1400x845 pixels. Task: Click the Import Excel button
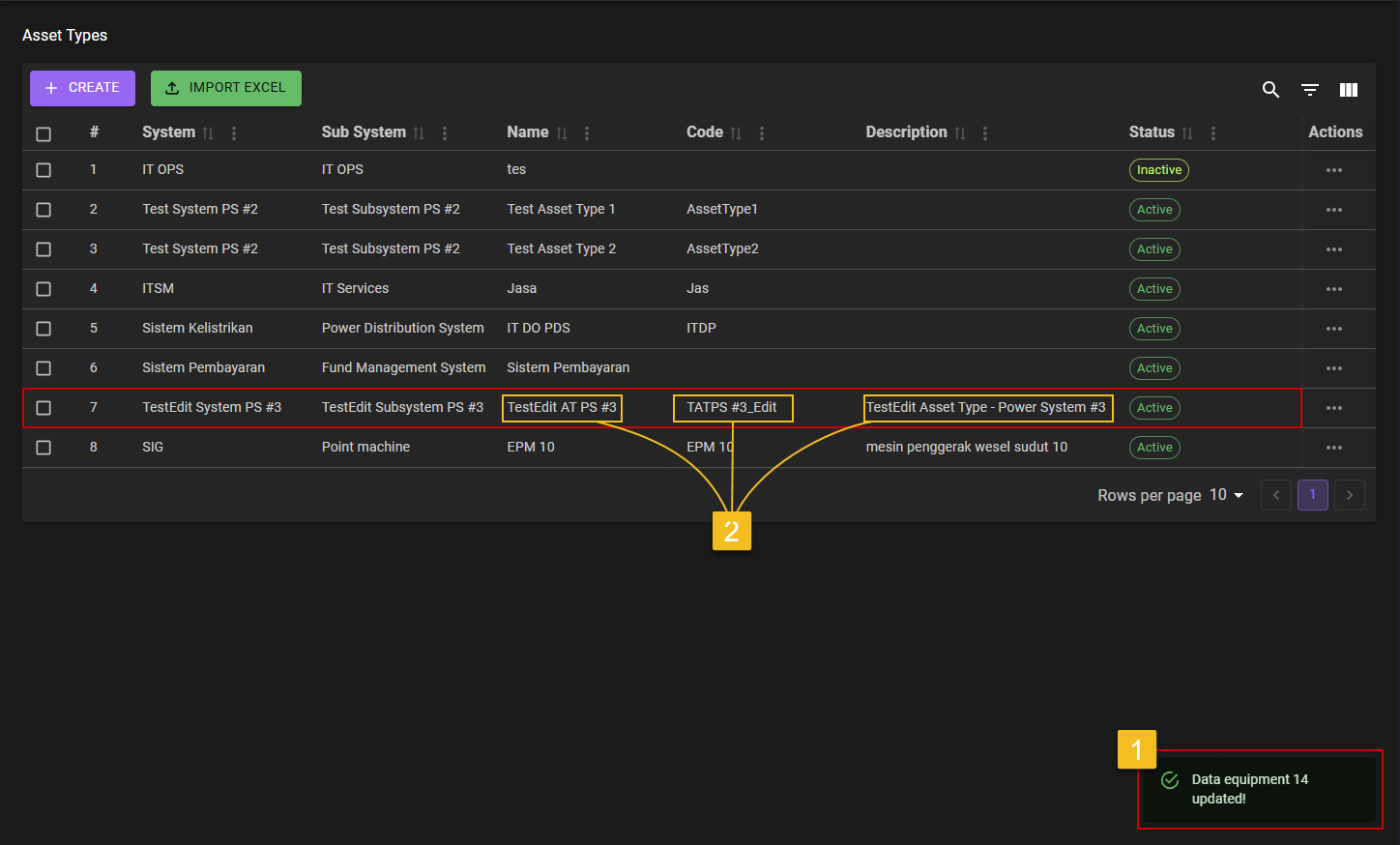click(226, 88)
